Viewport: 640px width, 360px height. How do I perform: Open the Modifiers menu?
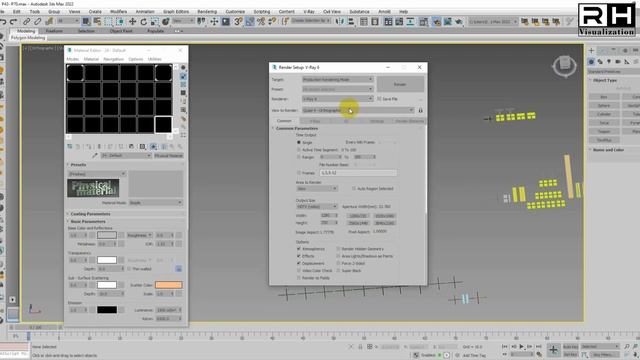(x=118, y=11)
